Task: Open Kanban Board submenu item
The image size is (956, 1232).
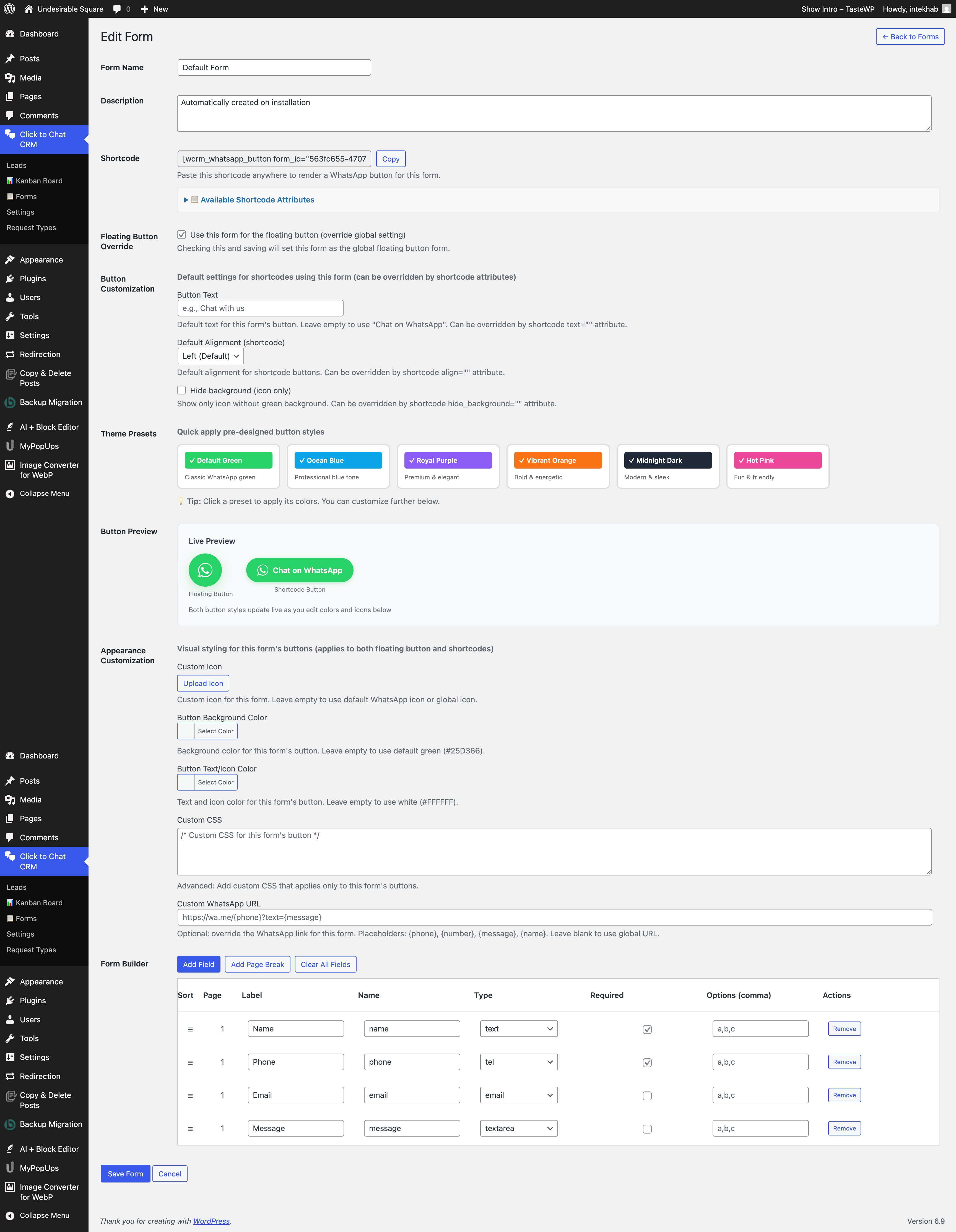Action: (39, 181)
